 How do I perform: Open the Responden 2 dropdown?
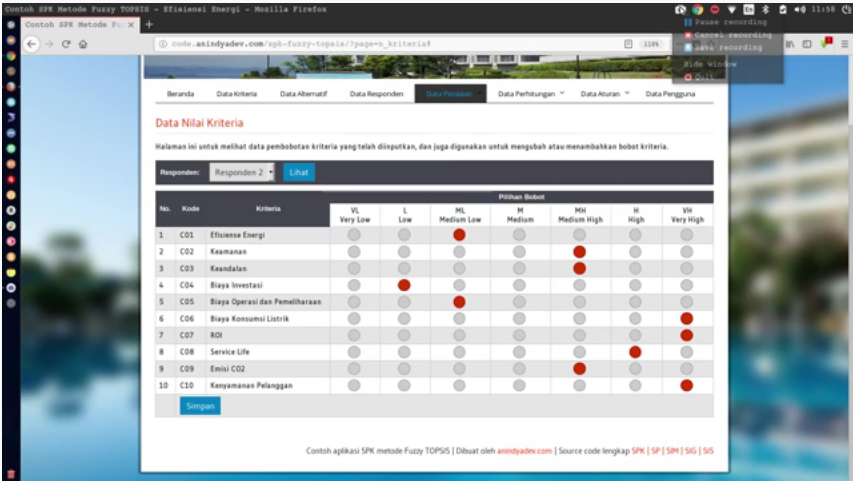click(x=241, y=172)
